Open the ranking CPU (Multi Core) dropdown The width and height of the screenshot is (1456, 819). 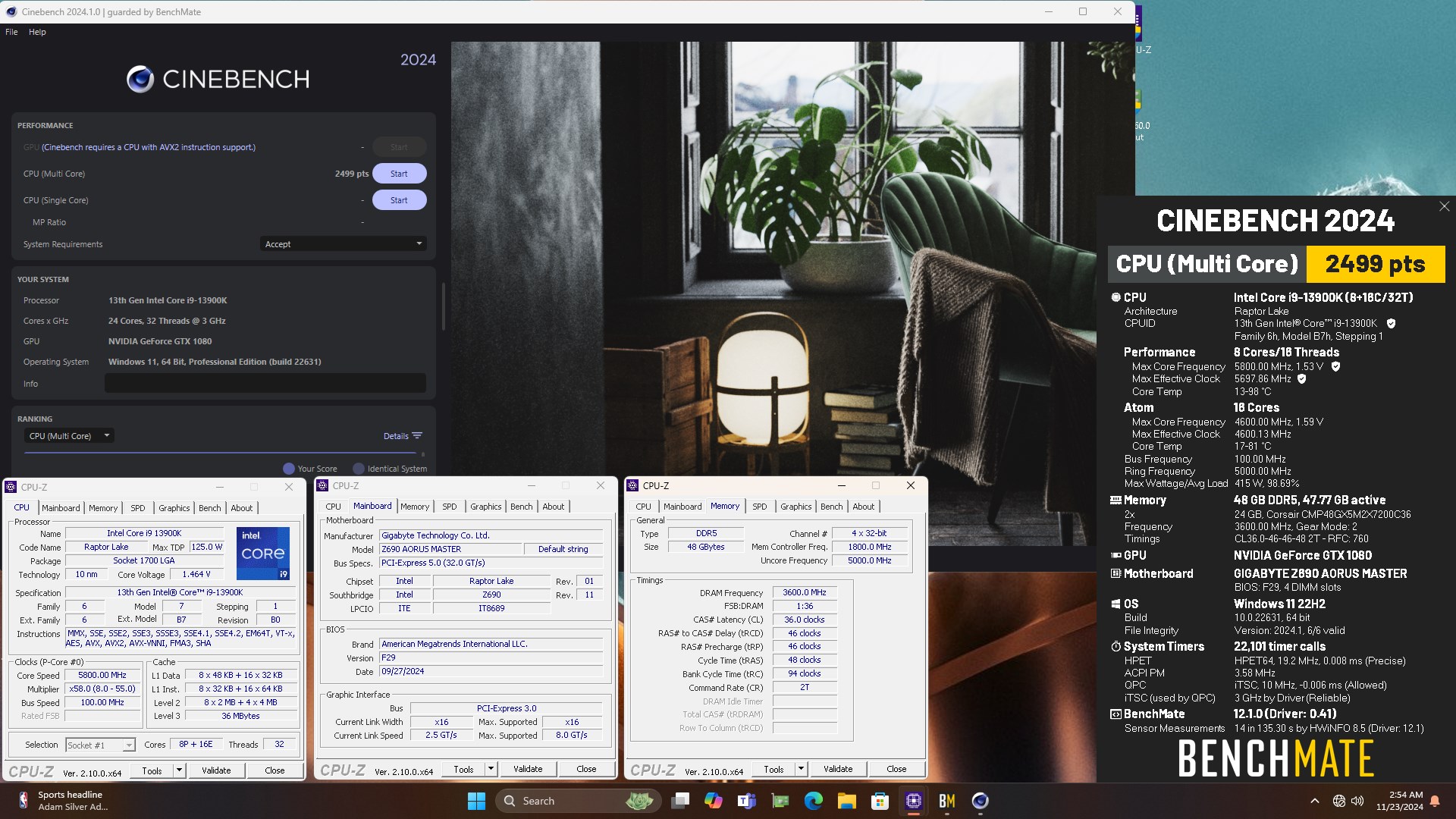(x=69, y=436)
